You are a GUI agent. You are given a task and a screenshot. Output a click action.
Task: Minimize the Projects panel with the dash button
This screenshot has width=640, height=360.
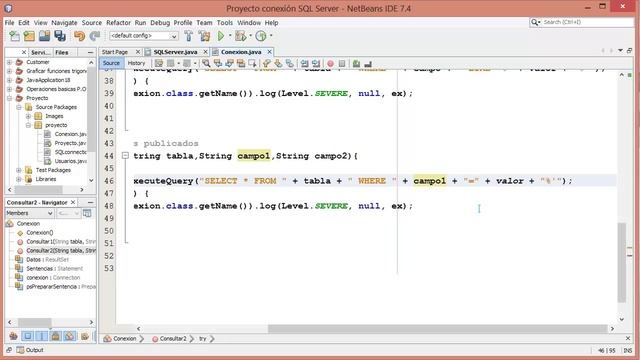pyautogui.click(x=90, y=52)
